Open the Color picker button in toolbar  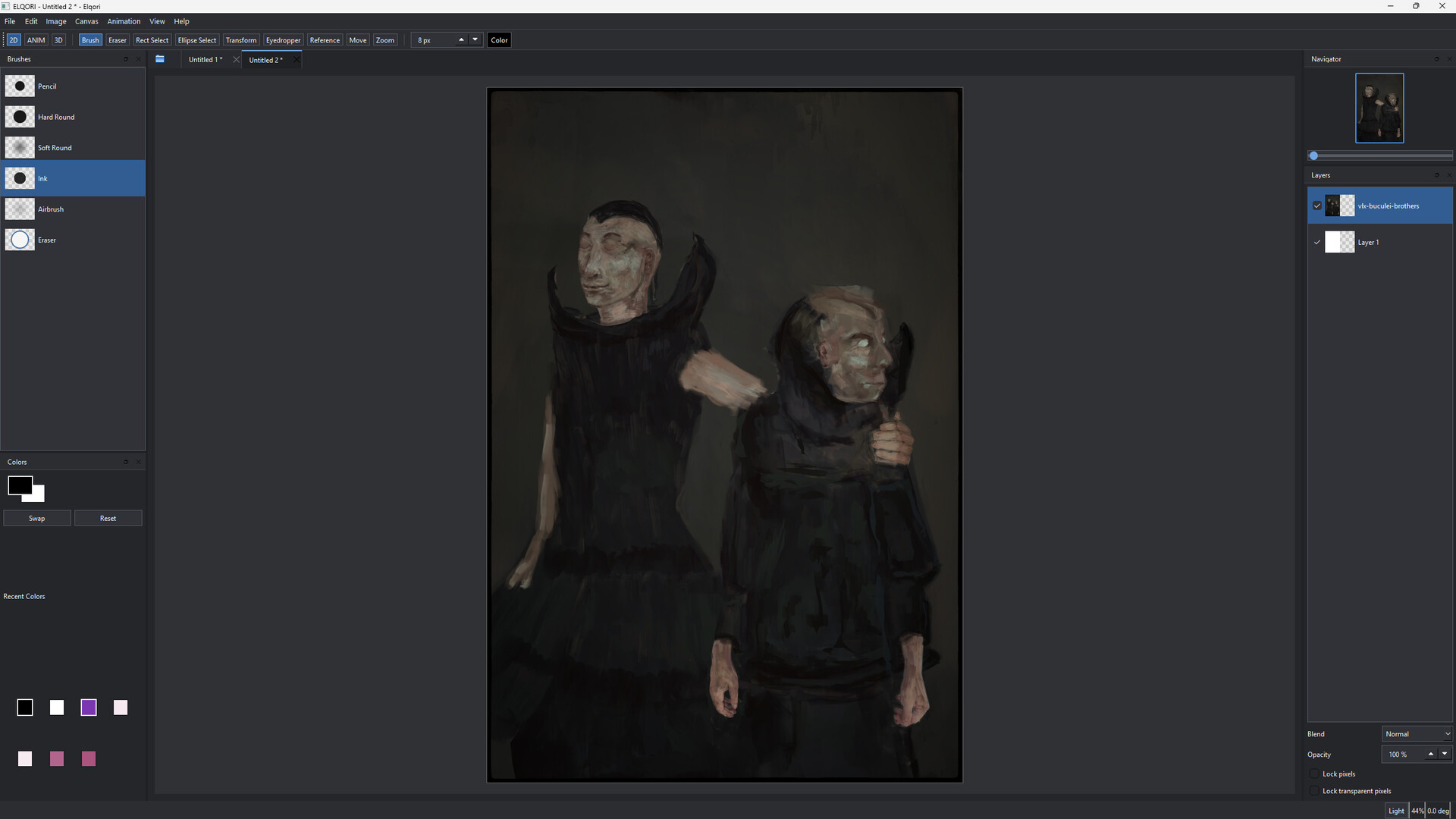499,40
